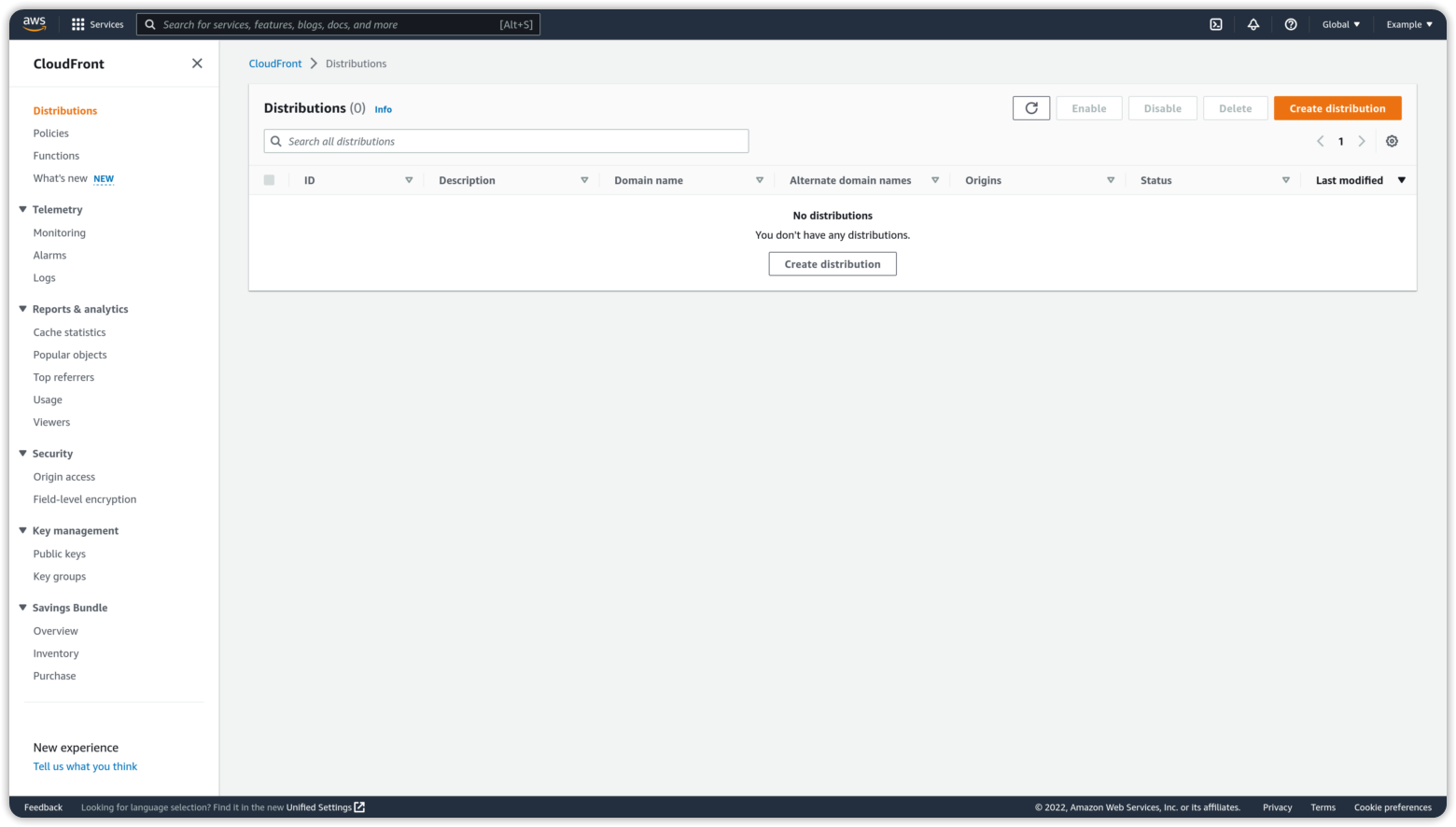Open Policies in the sidebar
The height and width of the screenshot is (827, 1456).
51,133
